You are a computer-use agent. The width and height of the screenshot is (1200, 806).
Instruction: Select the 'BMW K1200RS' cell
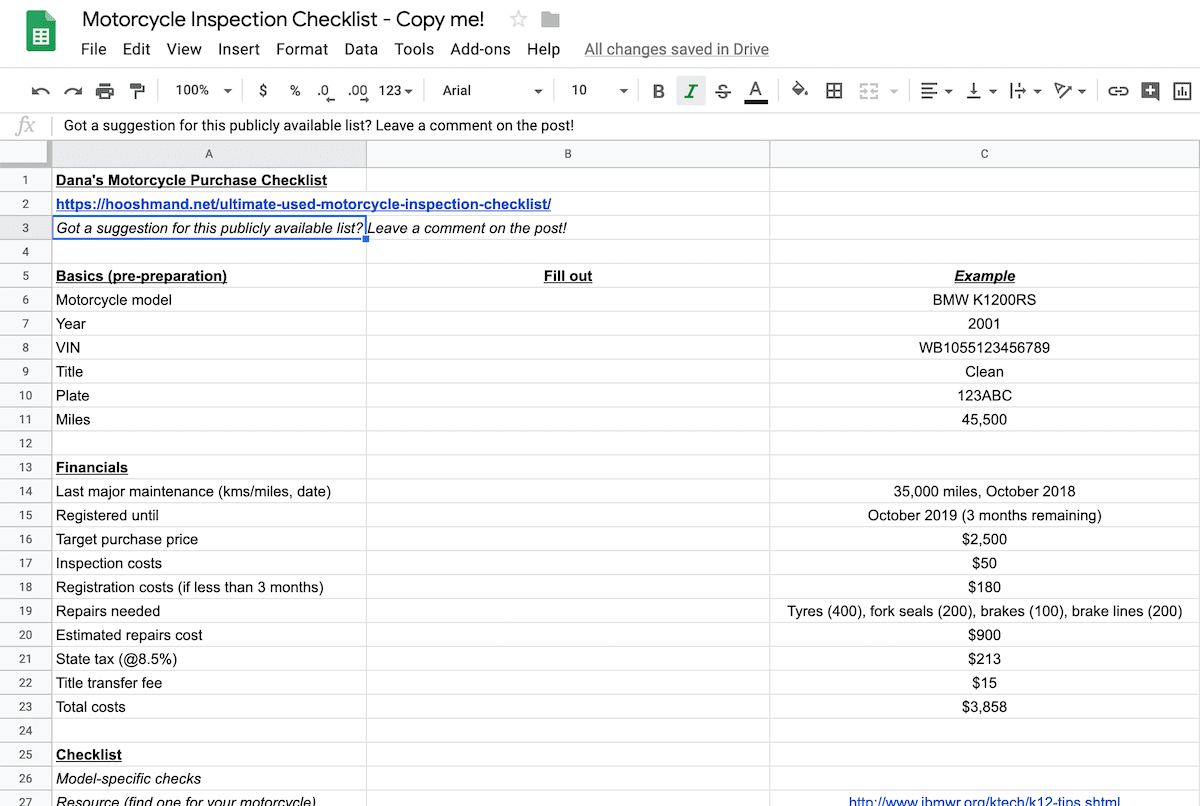tap(985, 300)
